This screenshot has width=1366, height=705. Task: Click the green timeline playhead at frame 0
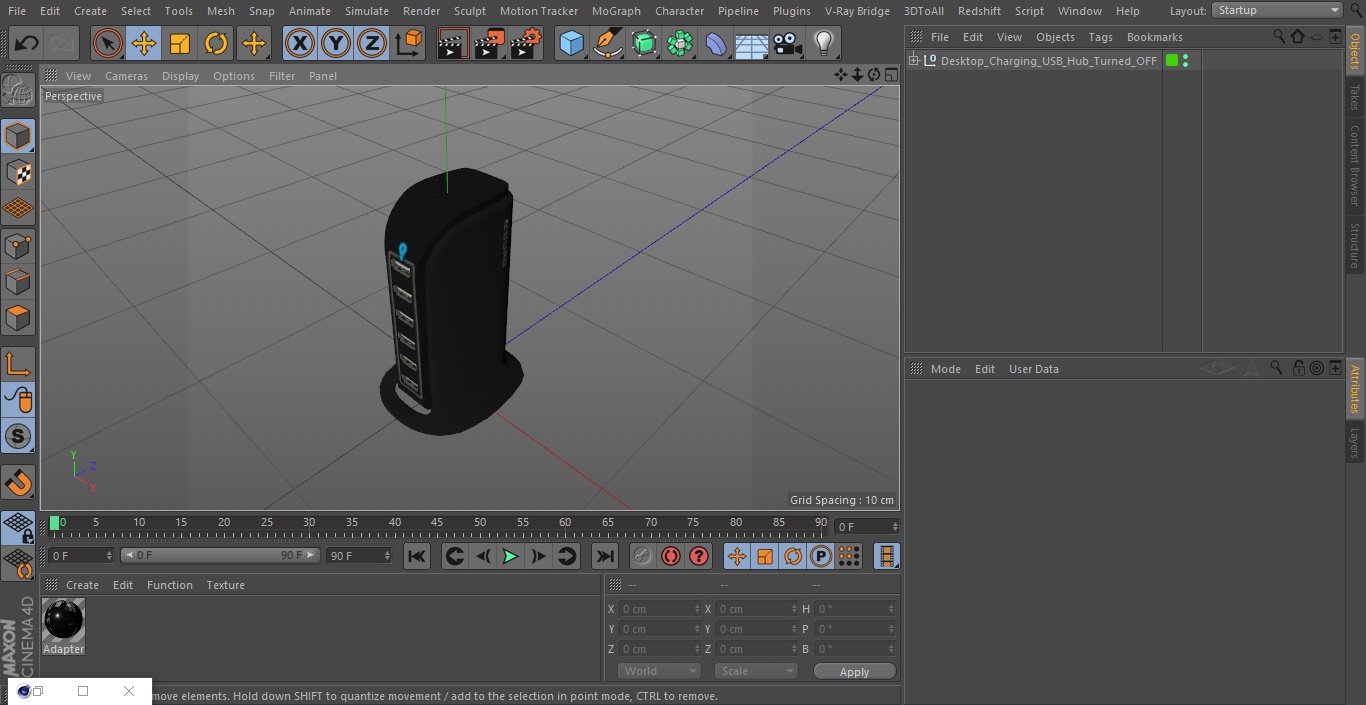click(x=55, y=523)
